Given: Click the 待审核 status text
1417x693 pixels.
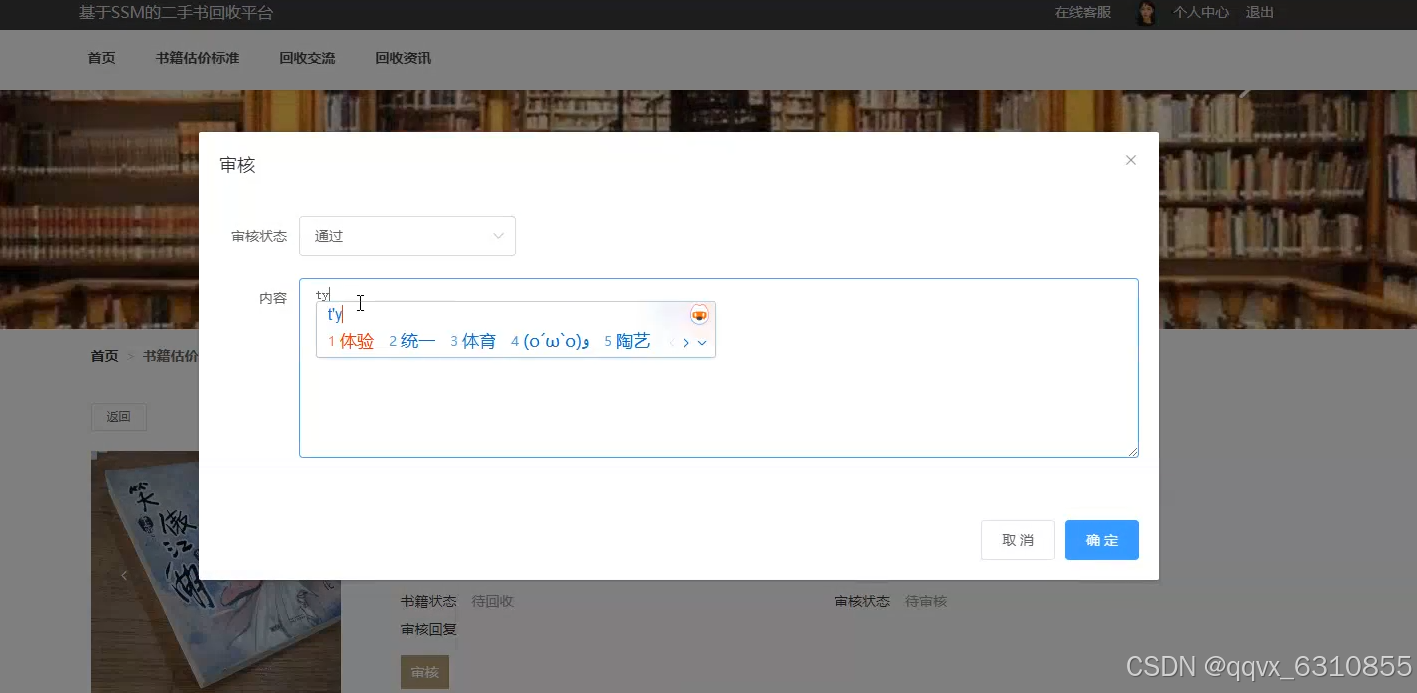Looking at the screenshot, I should pos(926,601).
